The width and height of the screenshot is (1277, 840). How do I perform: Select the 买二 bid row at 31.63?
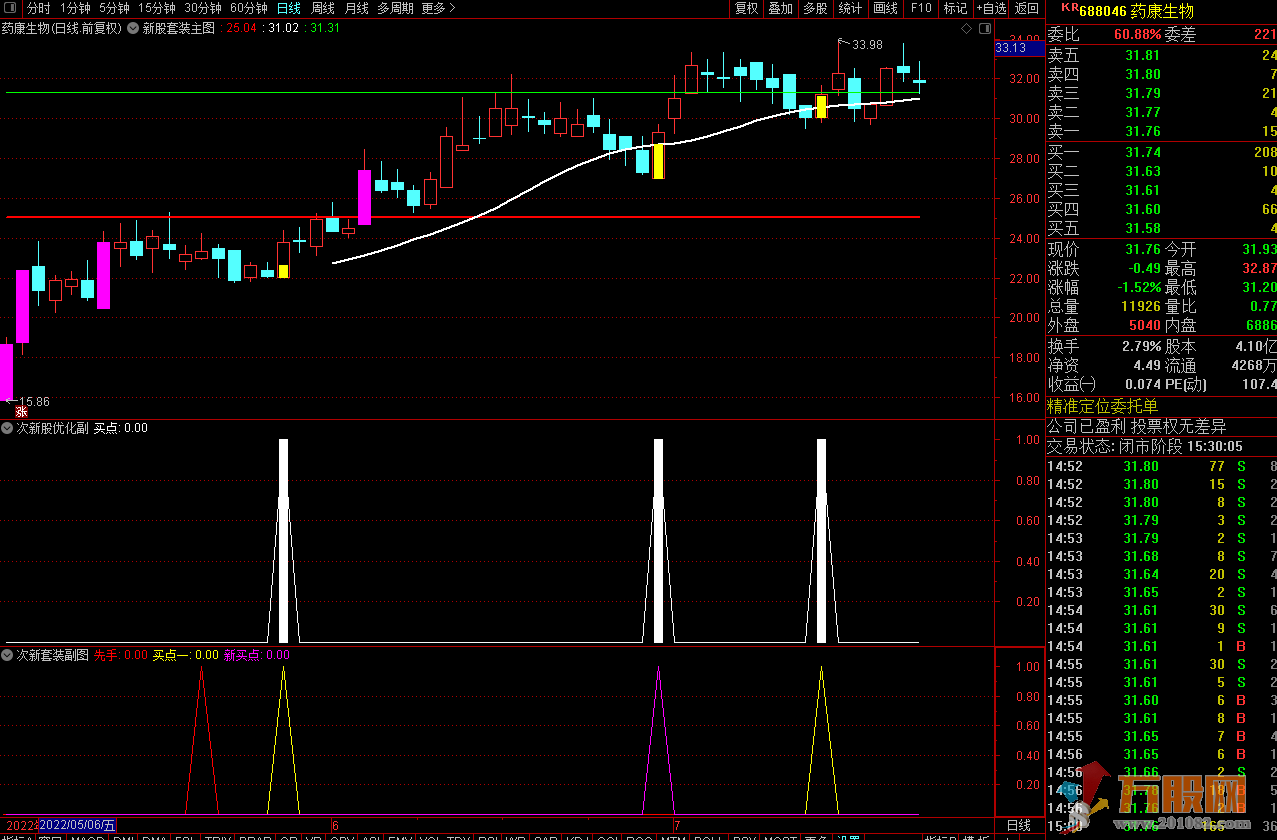pos(1162,171)
